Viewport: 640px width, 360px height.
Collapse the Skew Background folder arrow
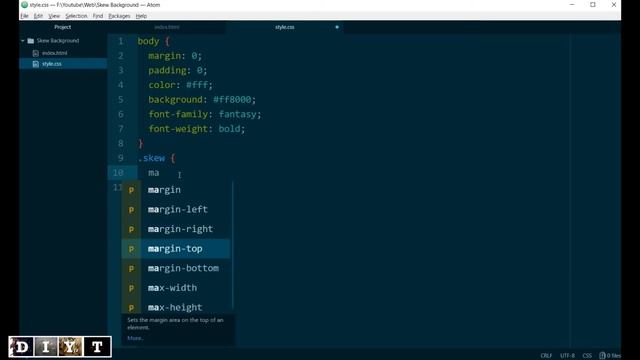click(23, 41)
